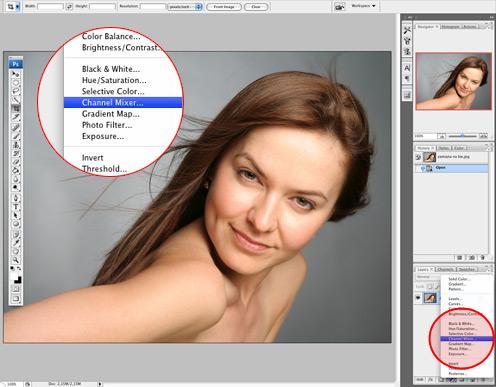The image size is (496, 387).
Task: Click the foreground/background color swatches
Action: click(x=17, y=278)
